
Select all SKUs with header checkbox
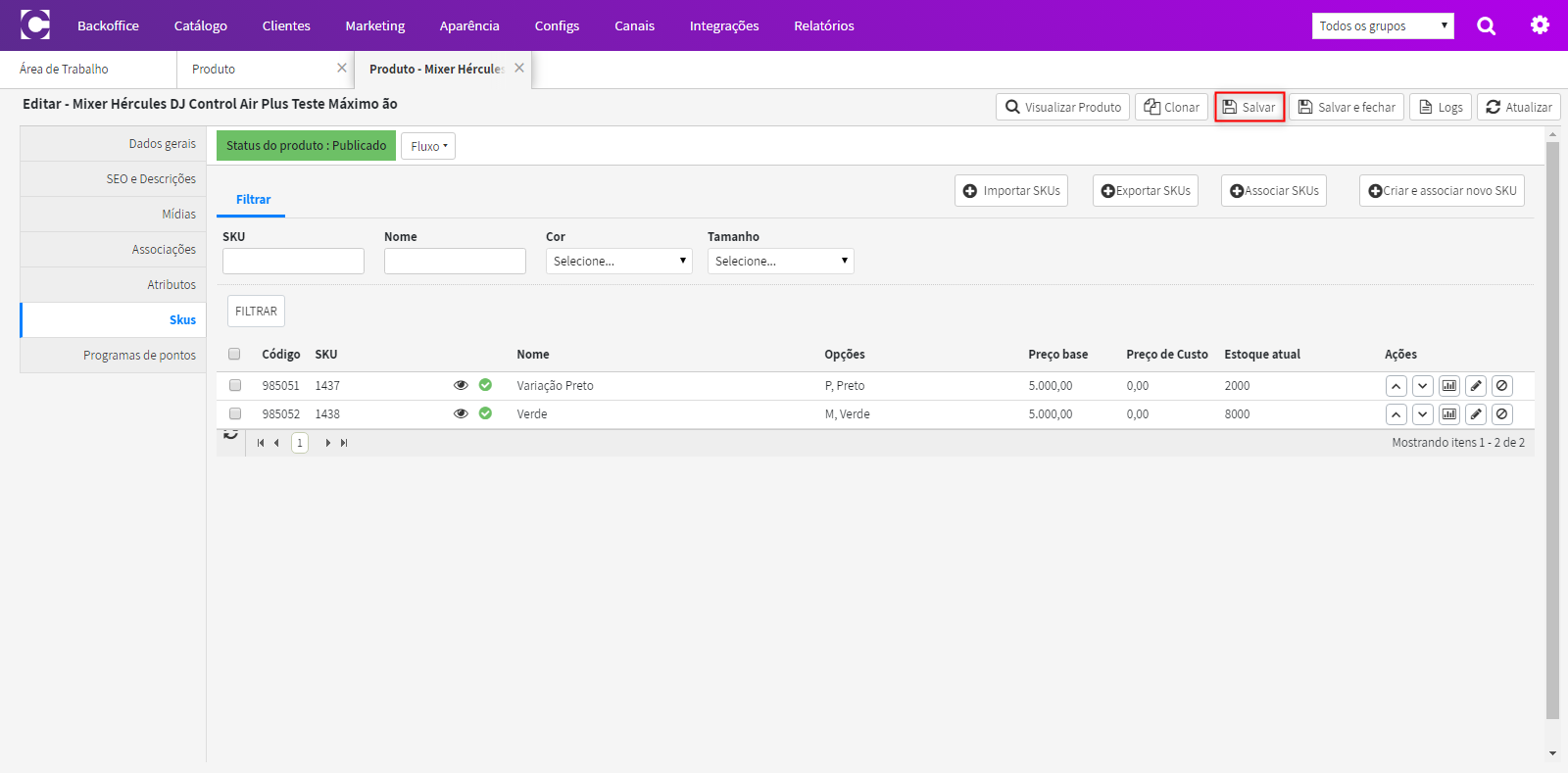point(234,354)
